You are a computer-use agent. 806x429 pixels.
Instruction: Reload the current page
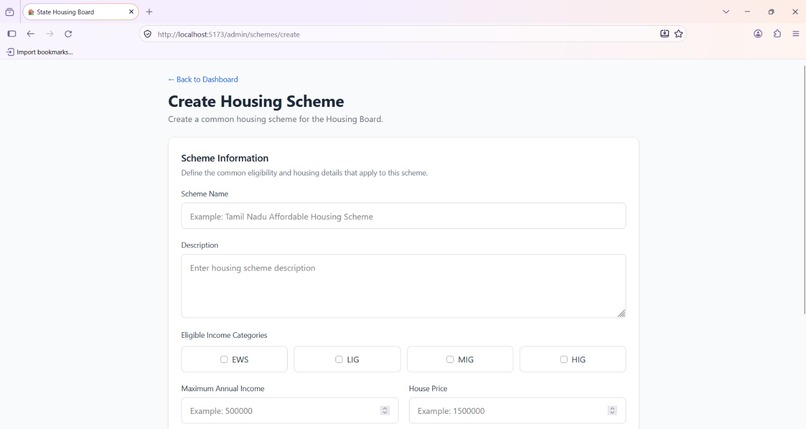click(x=68, y=34)
